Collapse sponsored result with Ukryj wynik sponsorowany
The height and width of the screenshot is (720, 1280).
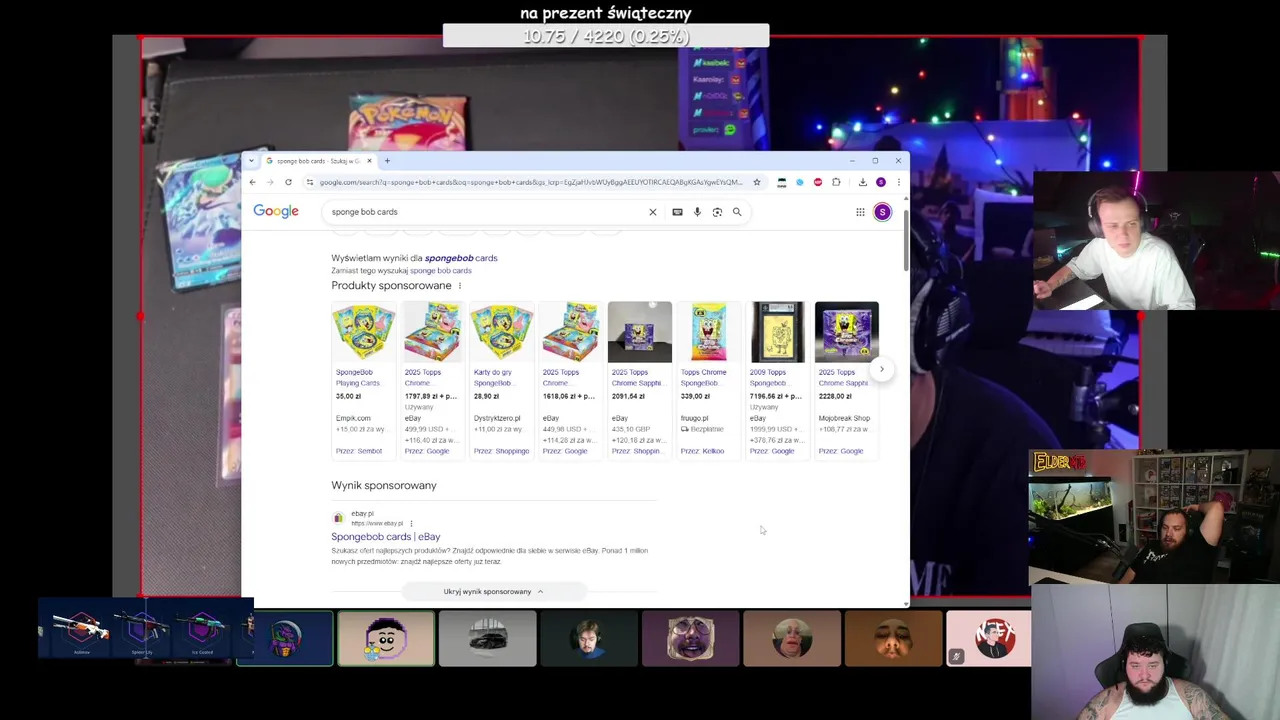click(494, 591)
